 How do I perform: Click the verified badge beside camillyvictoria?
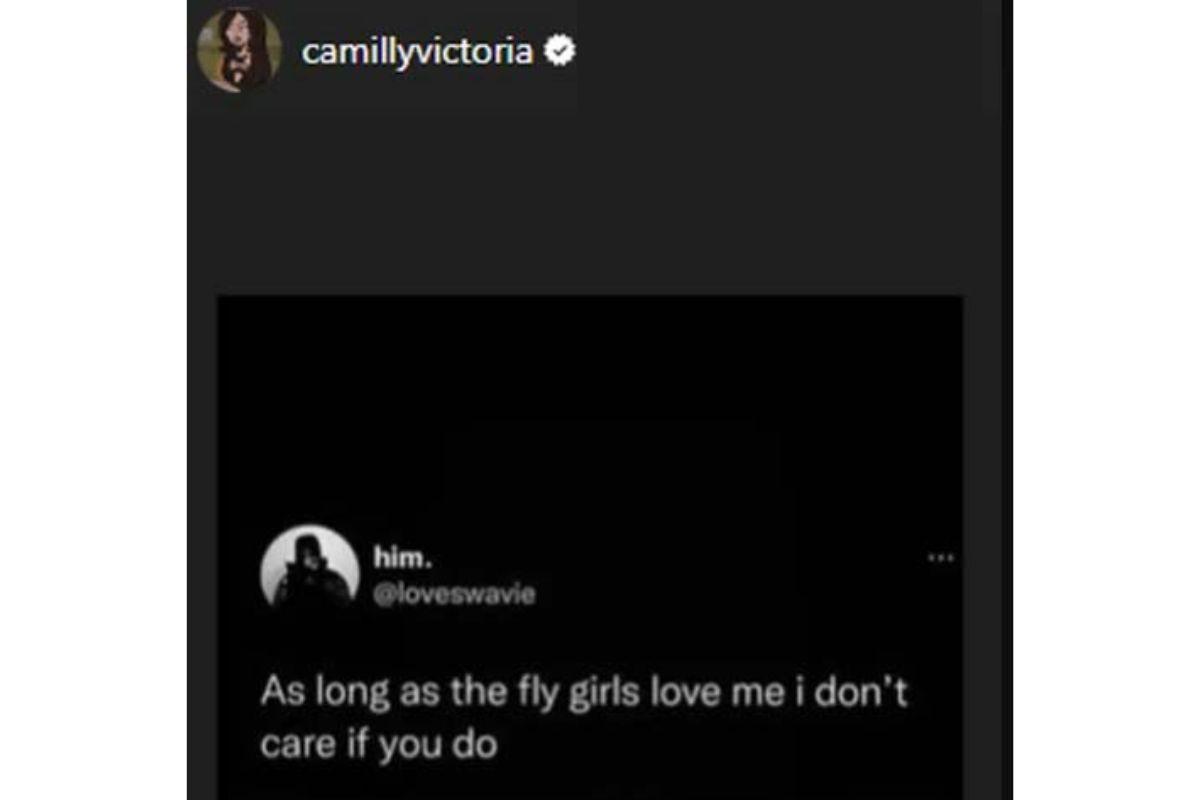(x=558, y=51)
